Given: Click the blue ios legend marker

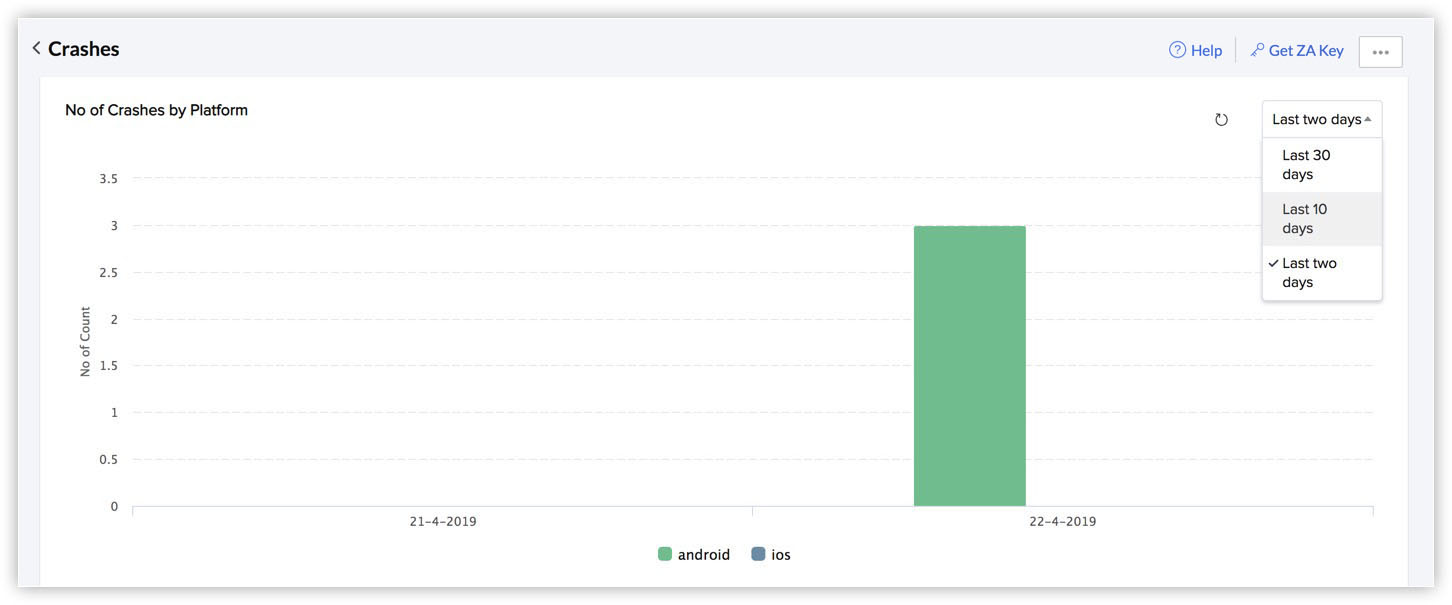Looking at the screenshot, I should [x=758, y=554].
